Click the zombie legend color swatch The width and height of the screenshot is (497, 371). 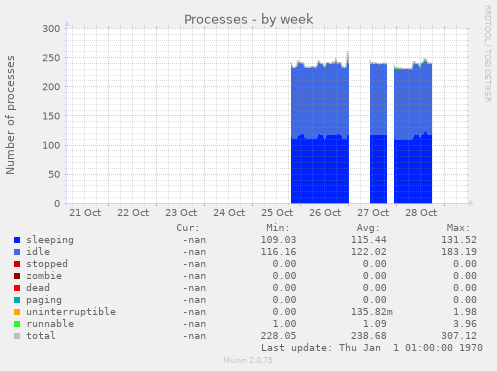tap(17, 276)
